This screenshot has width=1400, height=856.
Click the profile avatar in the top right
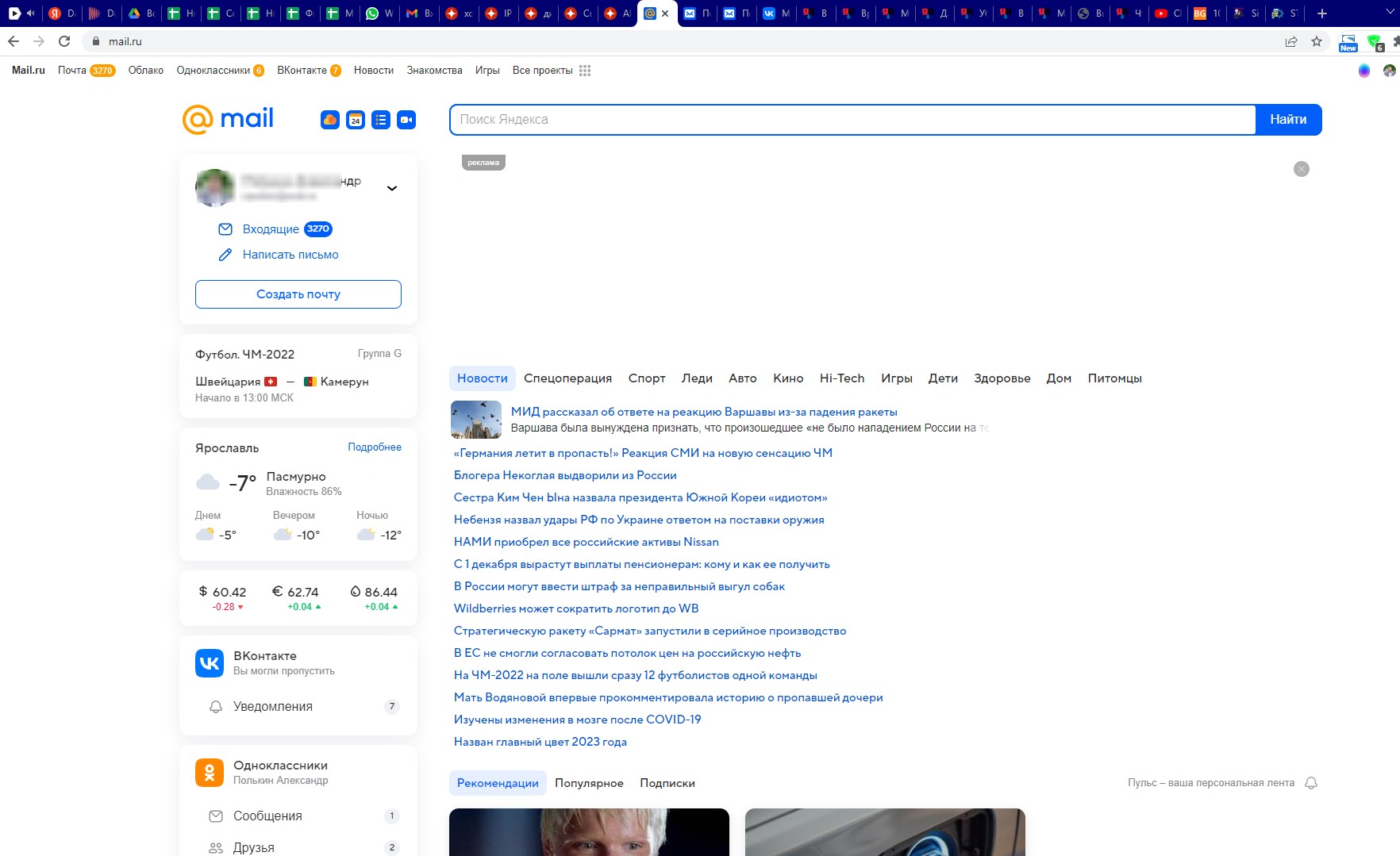point(1389,71)
